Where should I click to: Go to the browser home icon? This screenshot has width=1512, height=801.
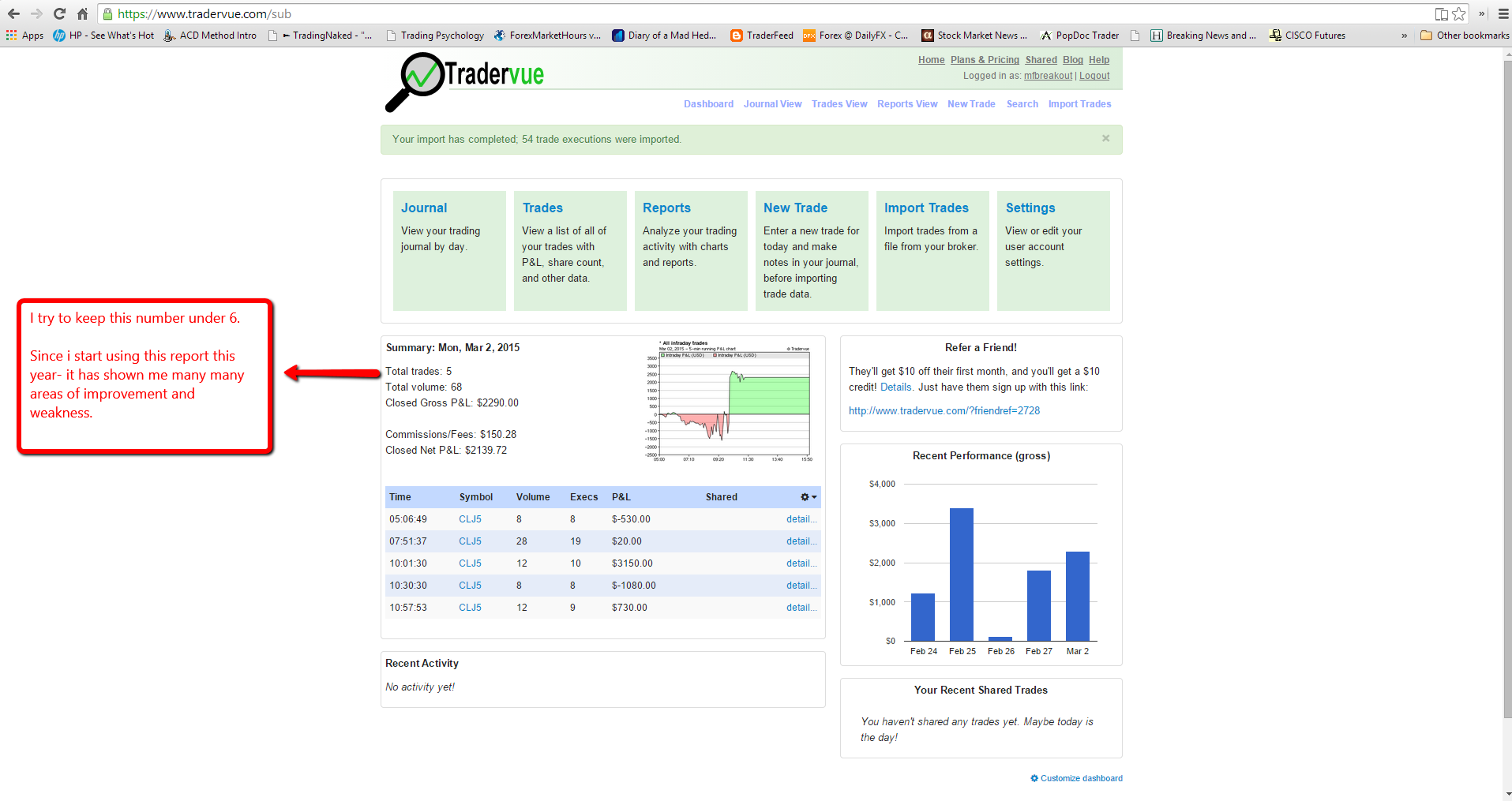pos(82,13)
